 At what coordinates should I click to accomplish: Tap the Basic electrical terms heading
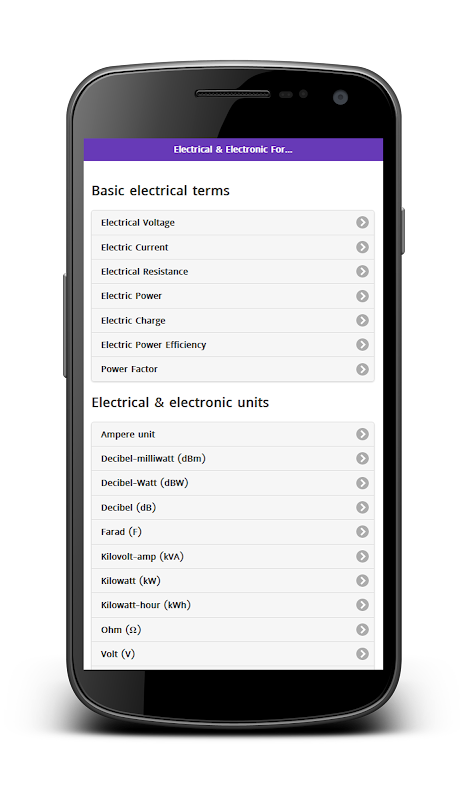(x=161, y=191)
